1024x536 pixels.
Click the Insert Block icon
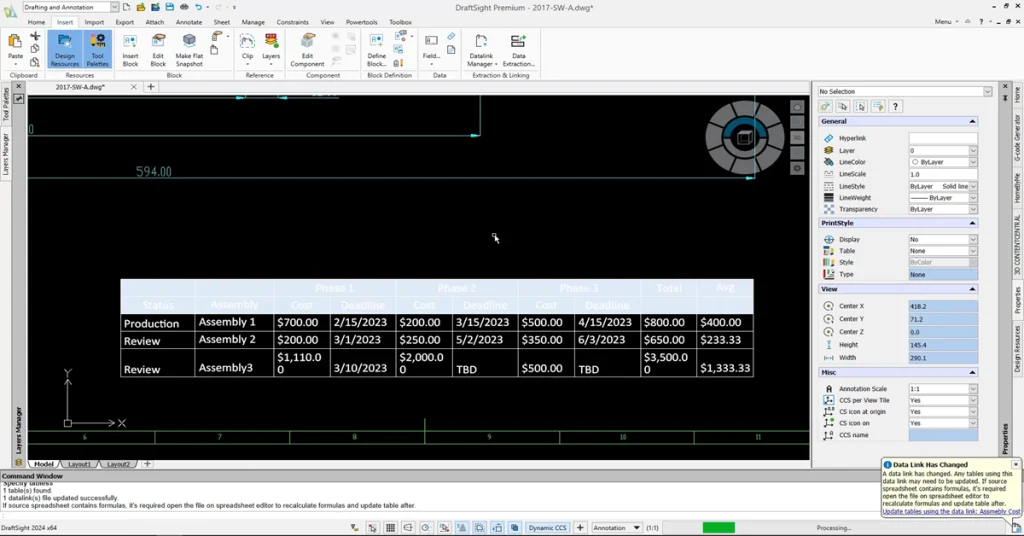tap(130, 48)
